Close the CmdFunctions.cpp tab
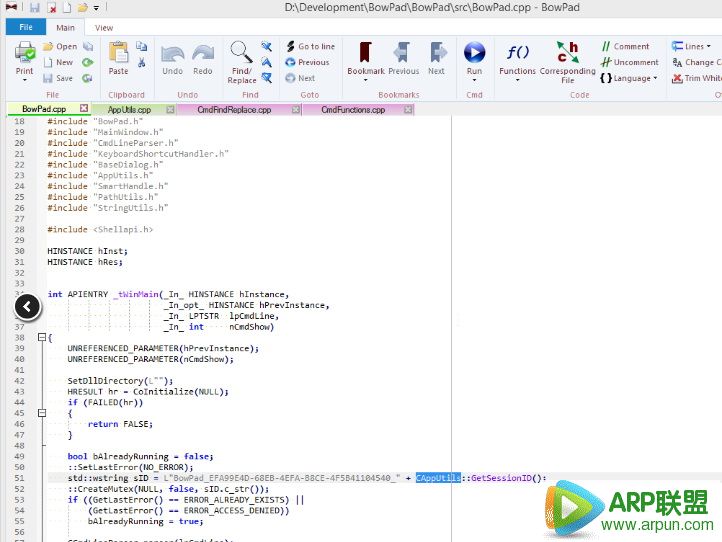 (408, 110)
